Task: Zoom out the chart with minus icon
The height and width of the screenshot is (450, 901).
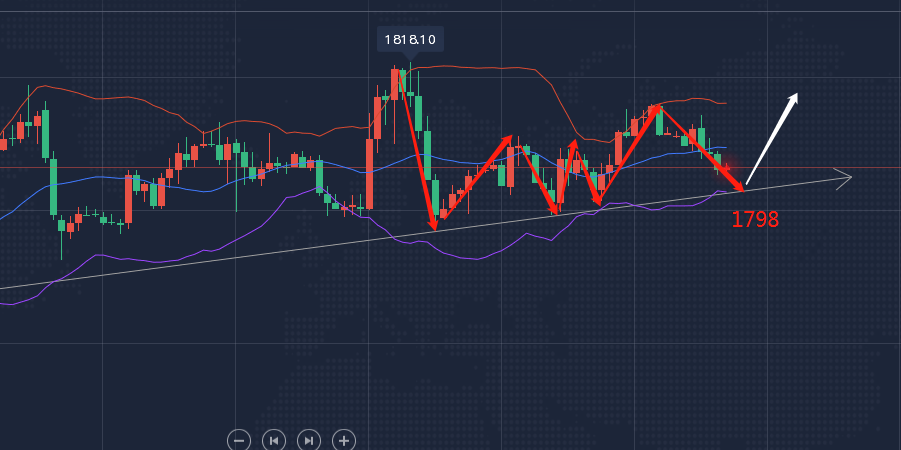Action: 239,441
